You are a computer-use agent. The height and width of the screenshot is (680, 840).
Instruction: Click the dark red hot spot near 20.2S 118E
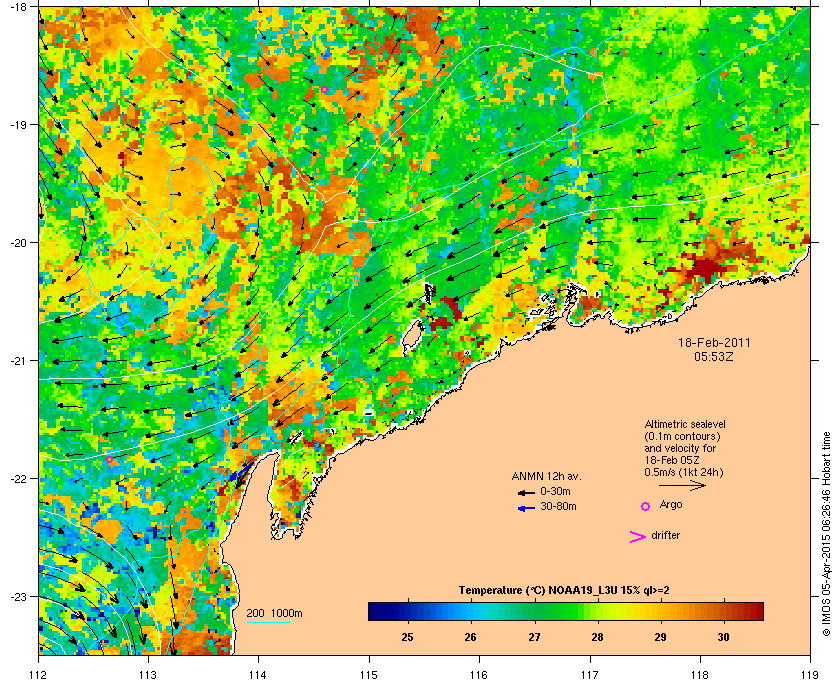(704, 268)
